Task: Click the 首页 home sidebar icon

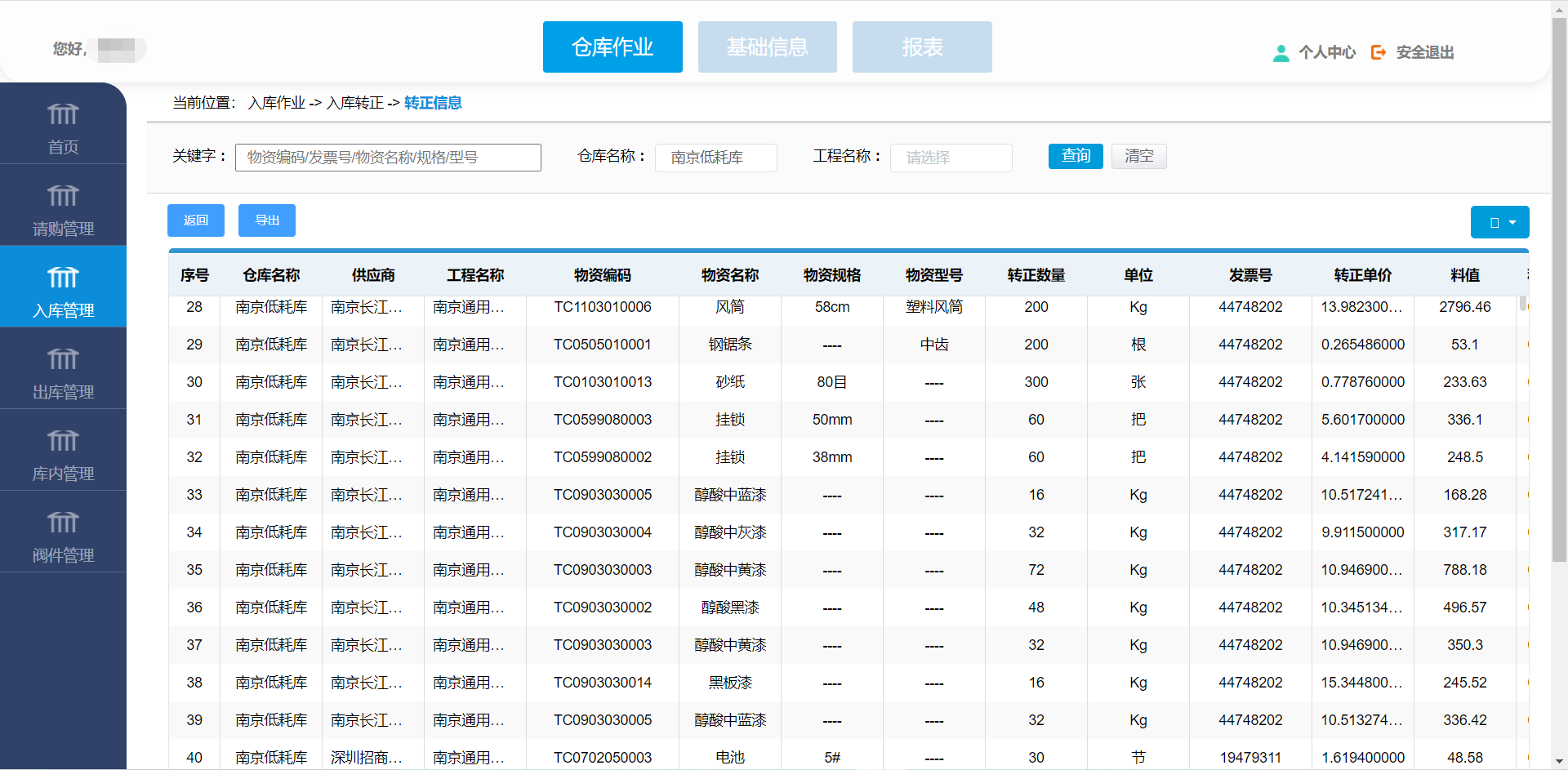Action: tap(63, 114)
